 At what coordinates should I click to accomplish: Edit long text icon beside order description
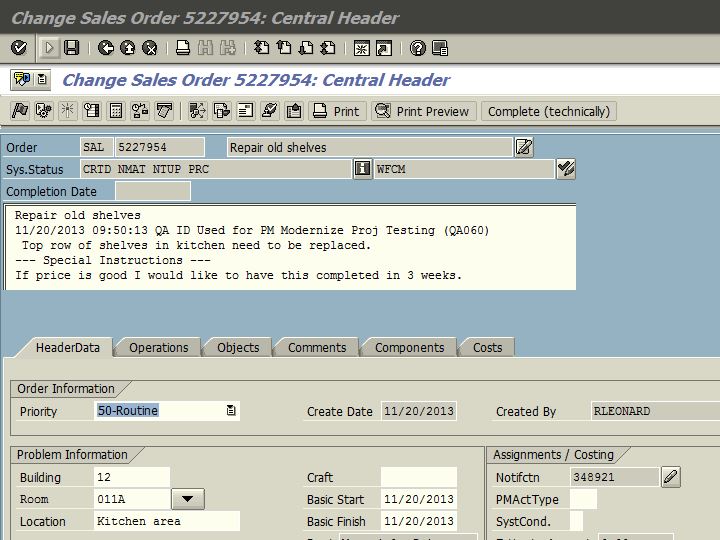point(524,147)
